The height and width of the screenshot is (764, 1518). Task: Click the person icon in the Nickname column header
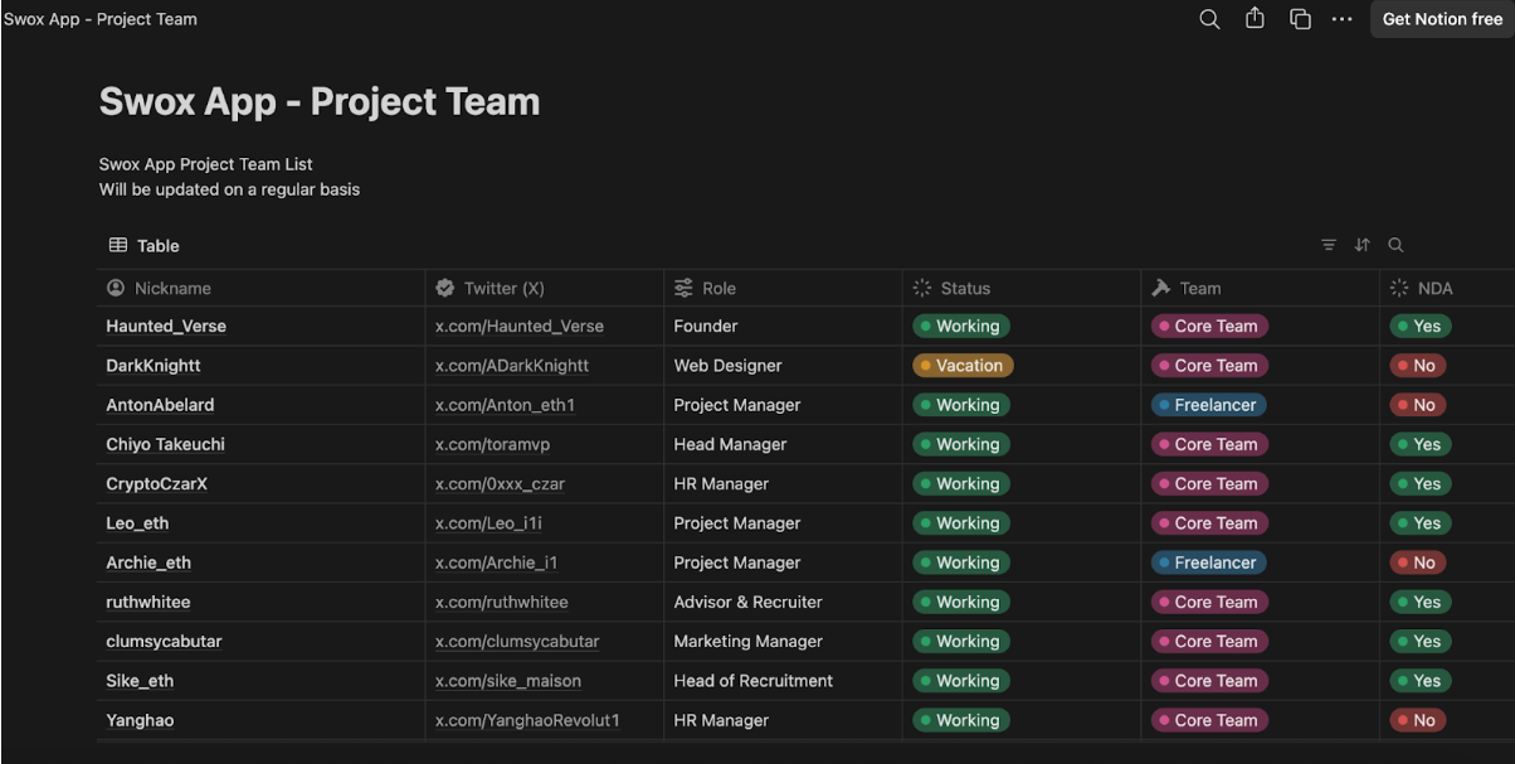pos(116,288)
